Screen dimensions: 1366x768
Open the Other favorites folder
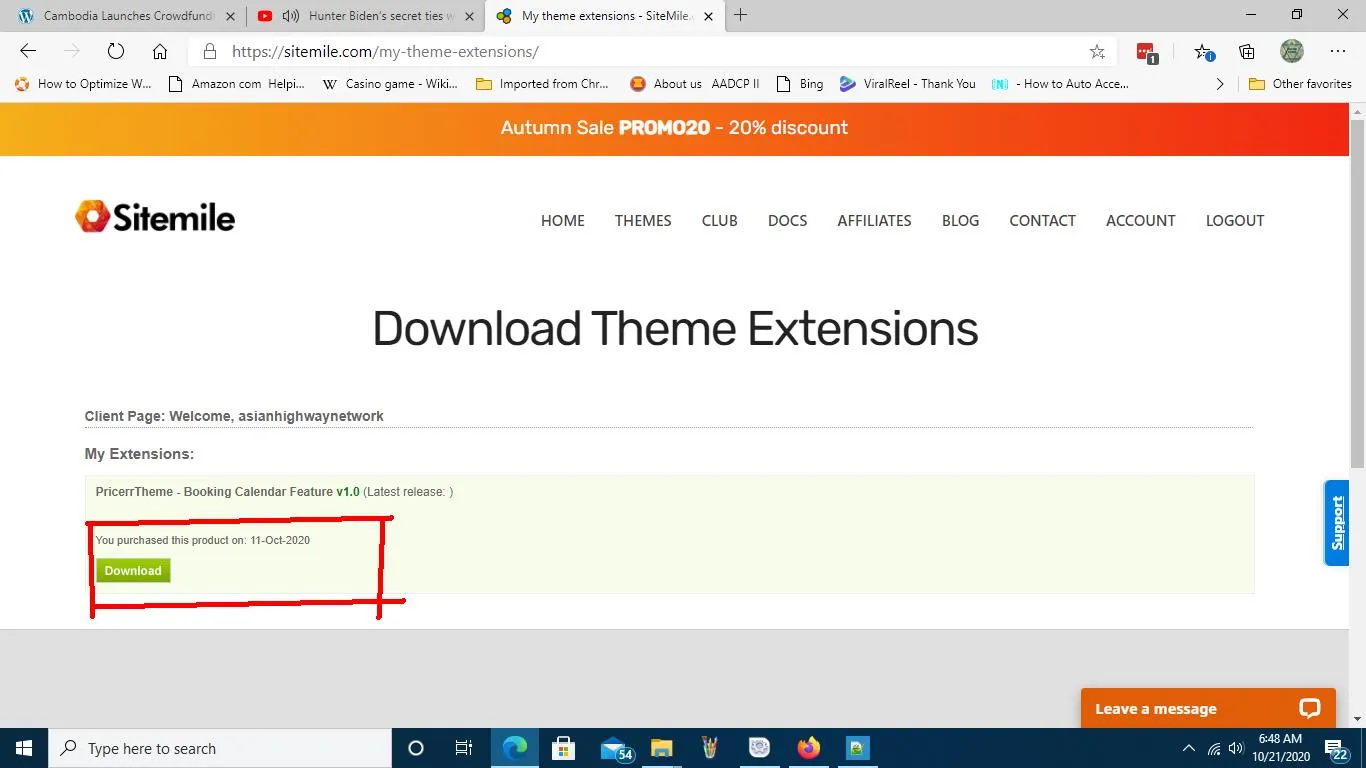coord(1300,84)
